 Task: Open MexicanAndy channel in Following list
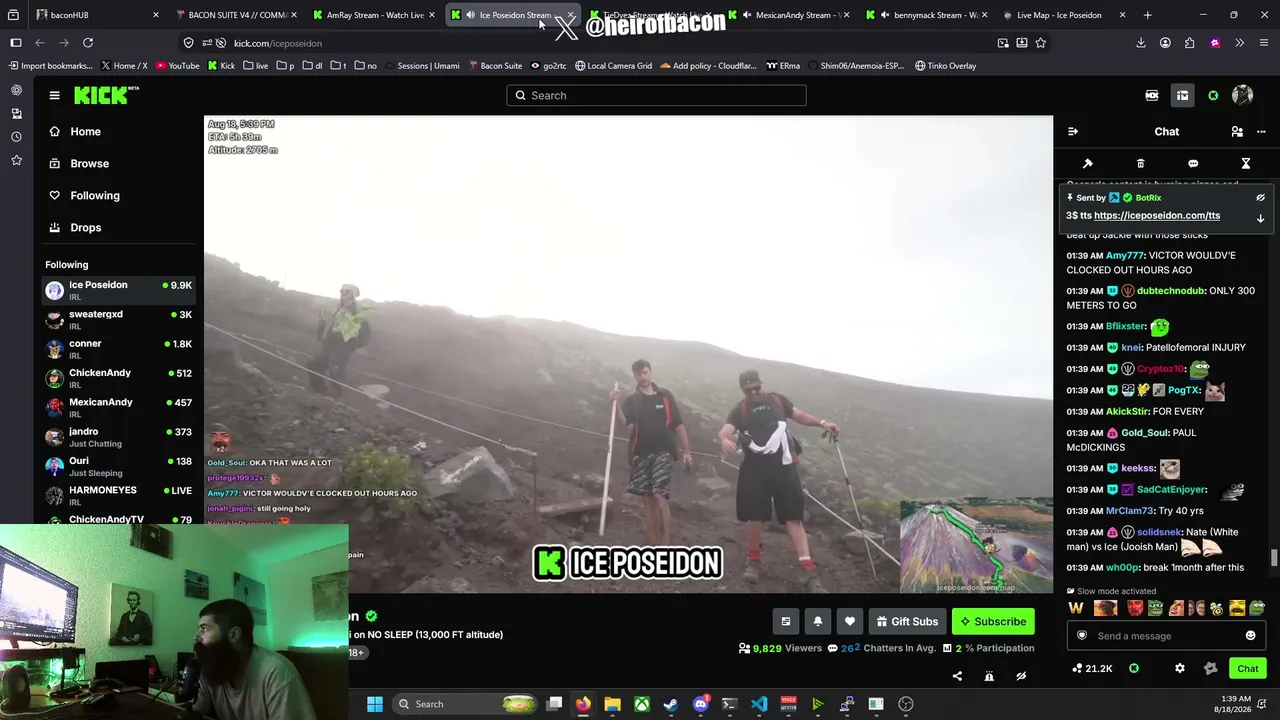pyautogui.click(x=119, y=407)
